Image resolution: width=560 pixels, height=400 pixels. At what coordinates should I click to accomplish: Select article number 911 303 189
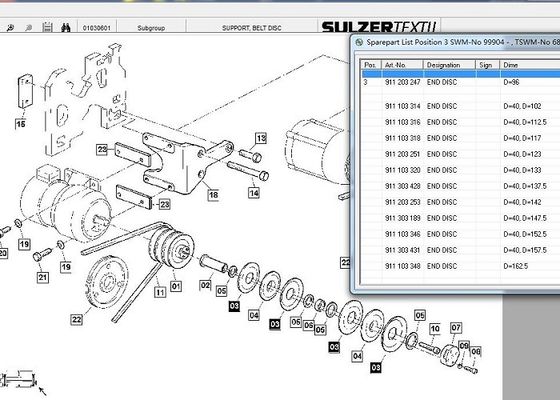tap(402, 218)
